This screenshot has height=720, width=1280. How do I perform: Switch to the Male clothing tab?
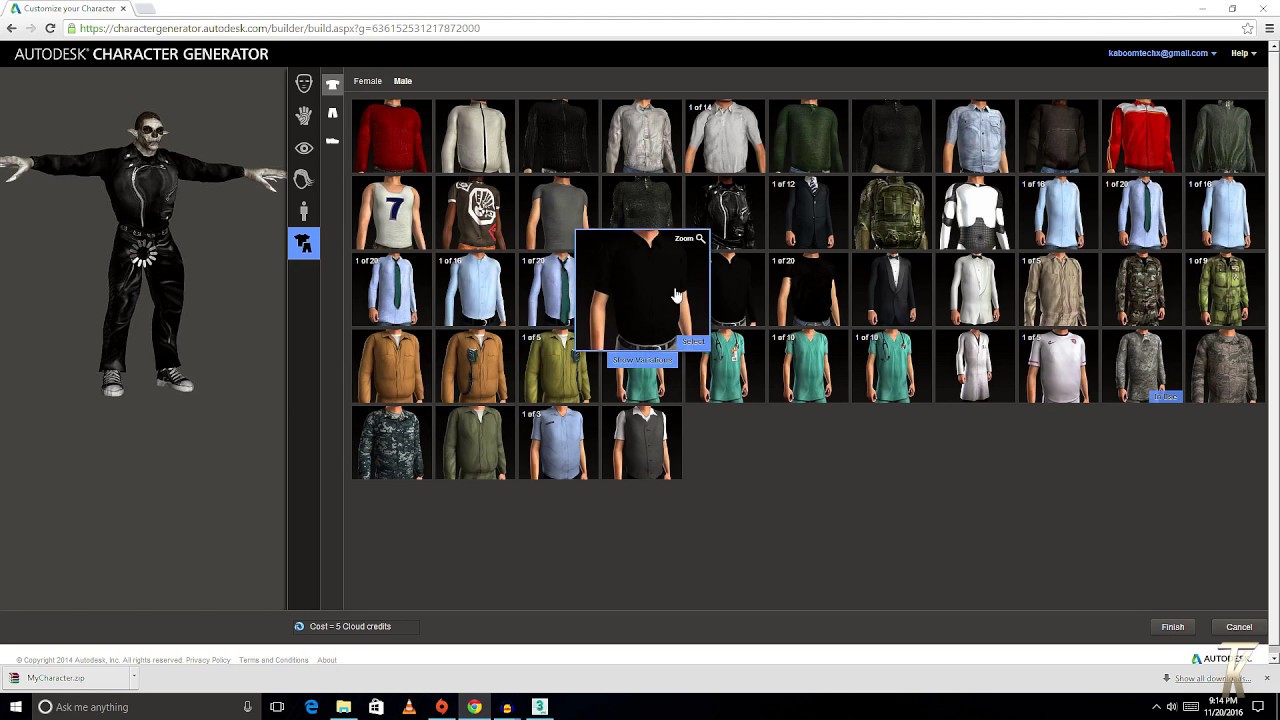click(403, 81)
